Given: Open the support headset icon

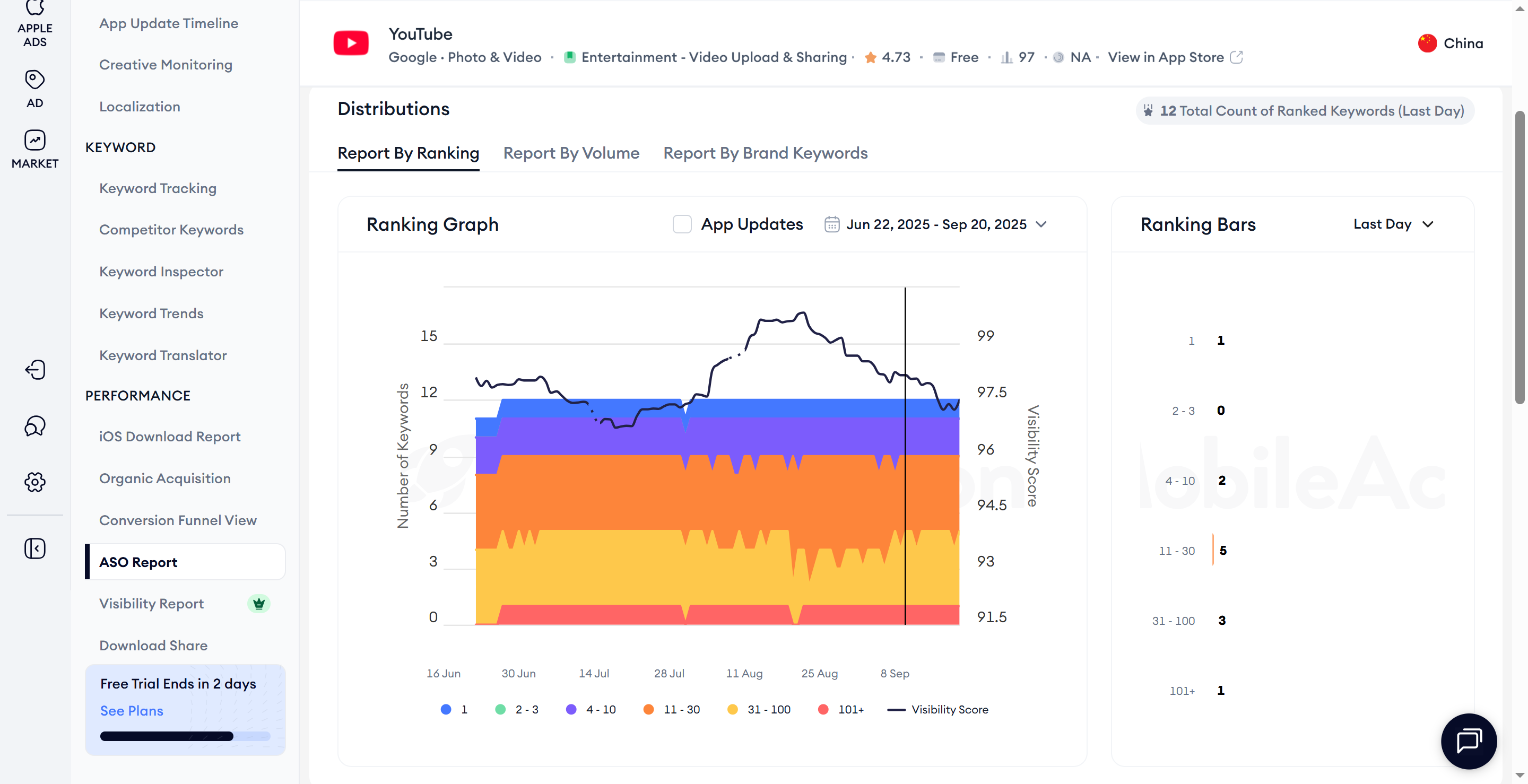Looking at the screenshot, I should click(34, 426).
